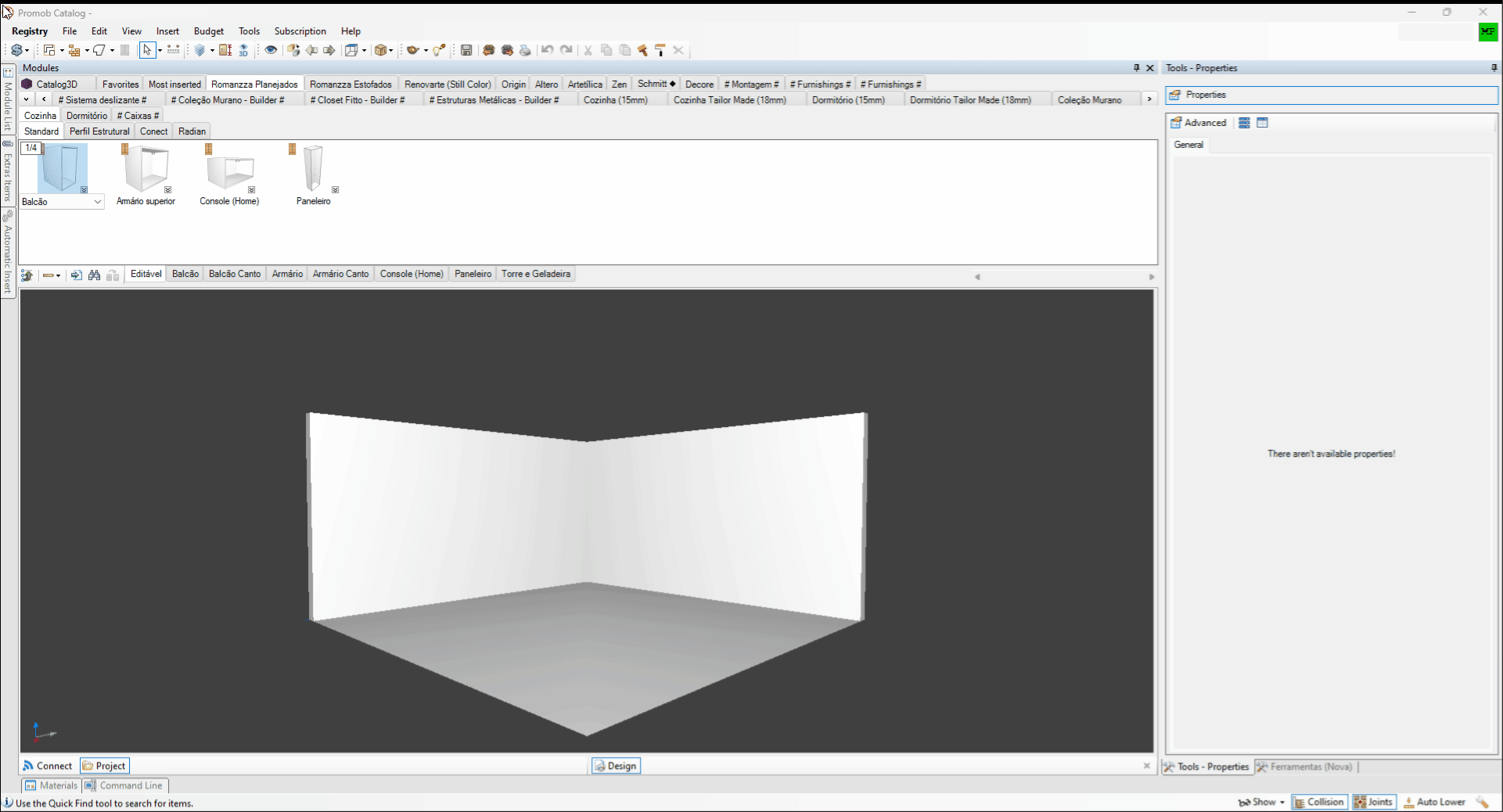Open the Balcão dropdown list

point(98,202)
